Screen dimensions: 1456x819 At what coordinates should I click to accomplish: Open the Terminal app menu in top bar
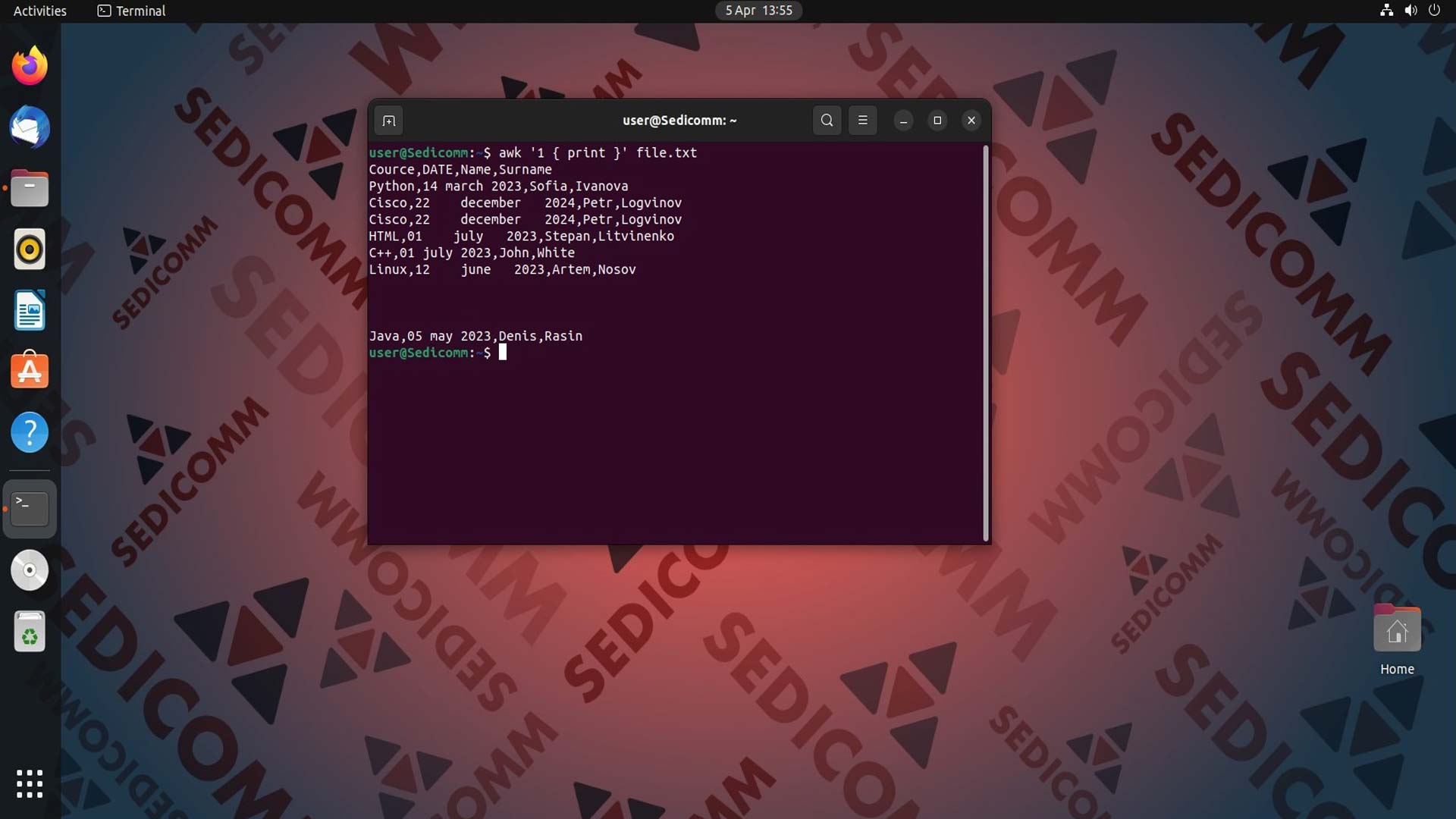131,11
